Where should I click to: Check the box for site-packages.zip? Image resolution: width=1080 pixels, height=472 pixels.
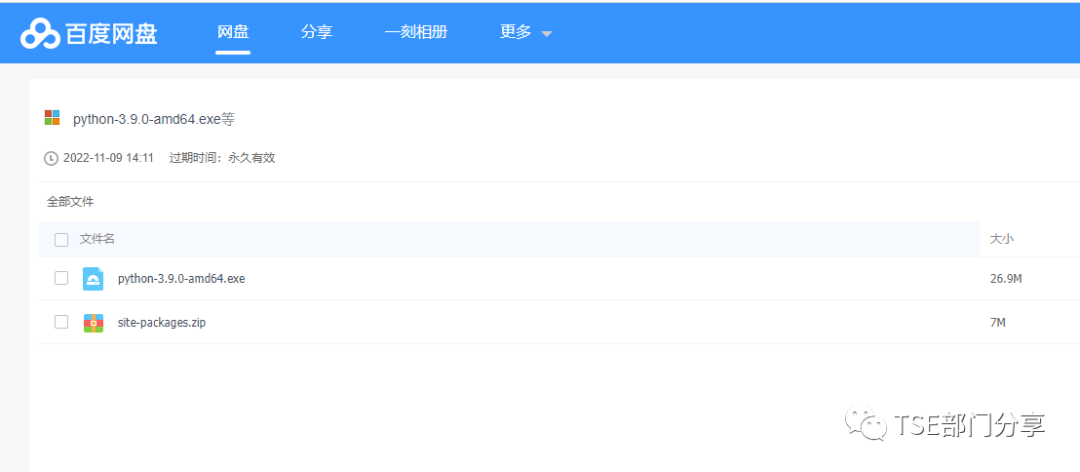(61, 322)
